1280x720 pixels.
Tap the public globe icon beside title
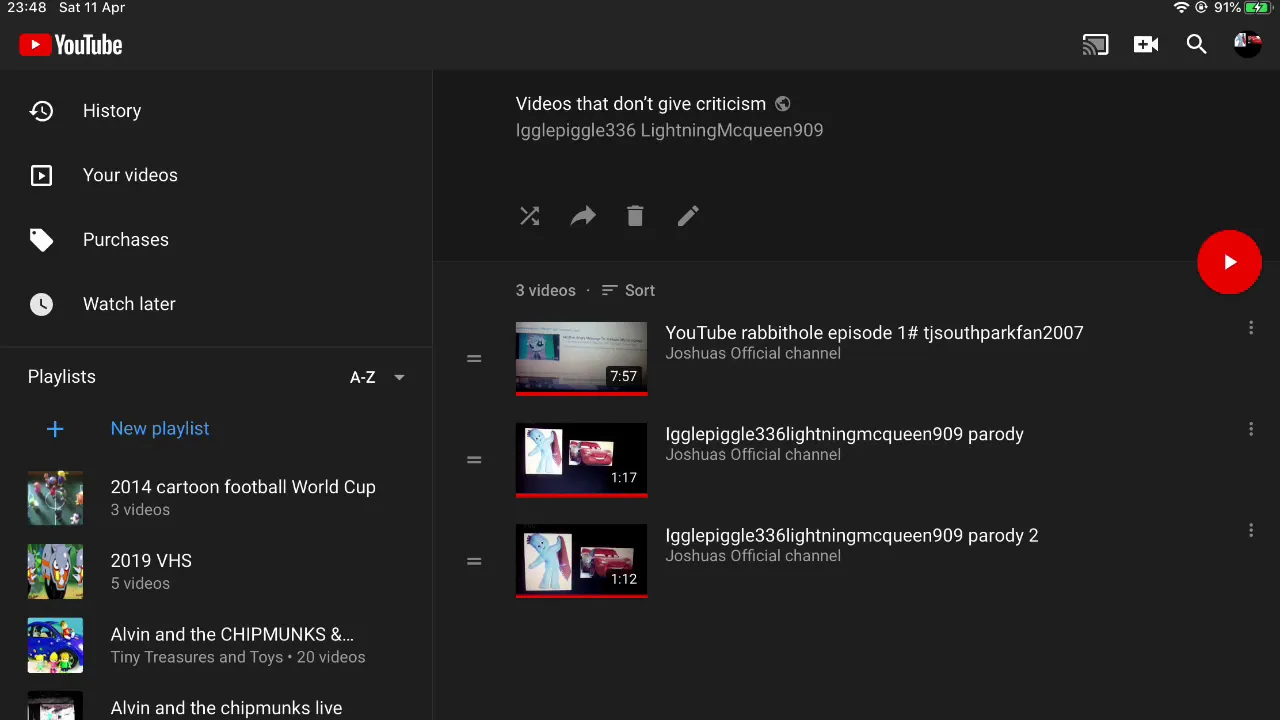(783, 104)
